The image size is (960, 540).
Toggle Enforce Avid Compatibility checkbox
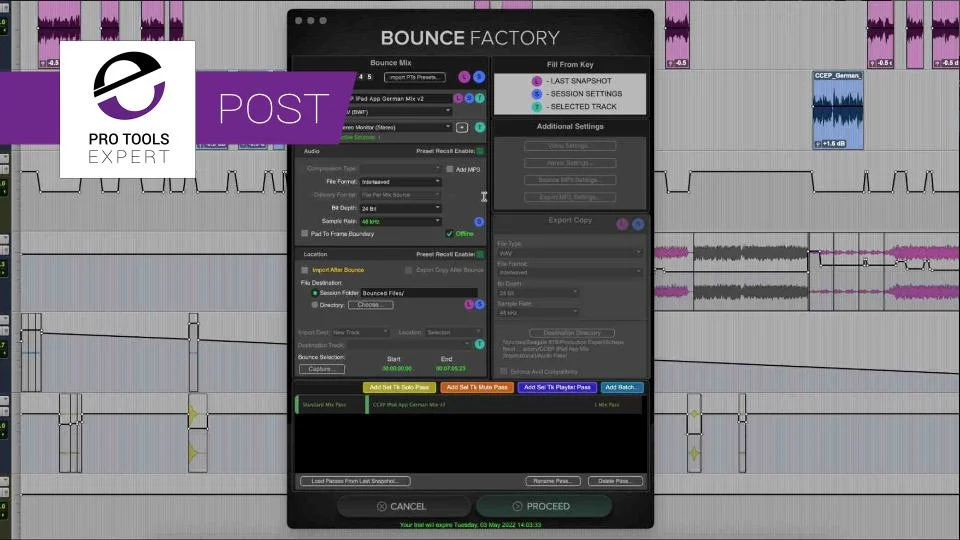(x=503, y=372)
